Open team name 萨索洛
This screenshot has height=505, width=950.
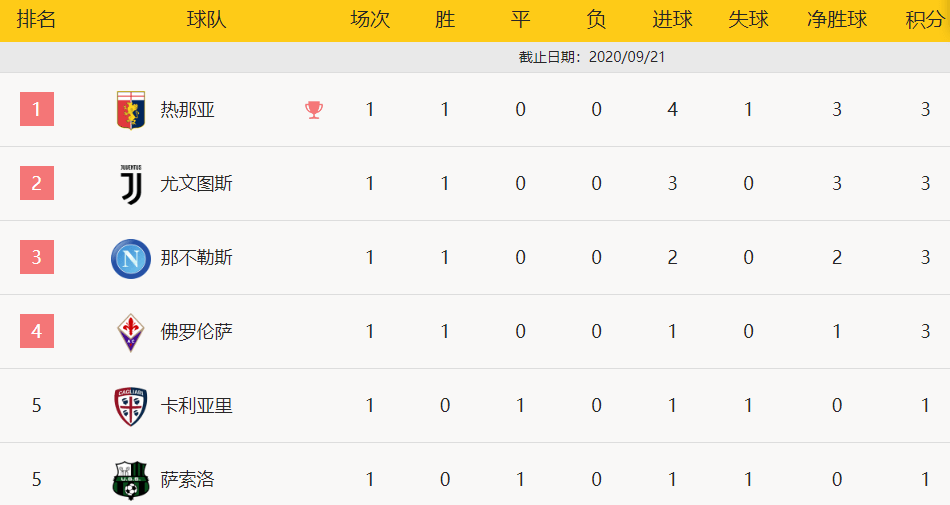click(x=187, y=480)
